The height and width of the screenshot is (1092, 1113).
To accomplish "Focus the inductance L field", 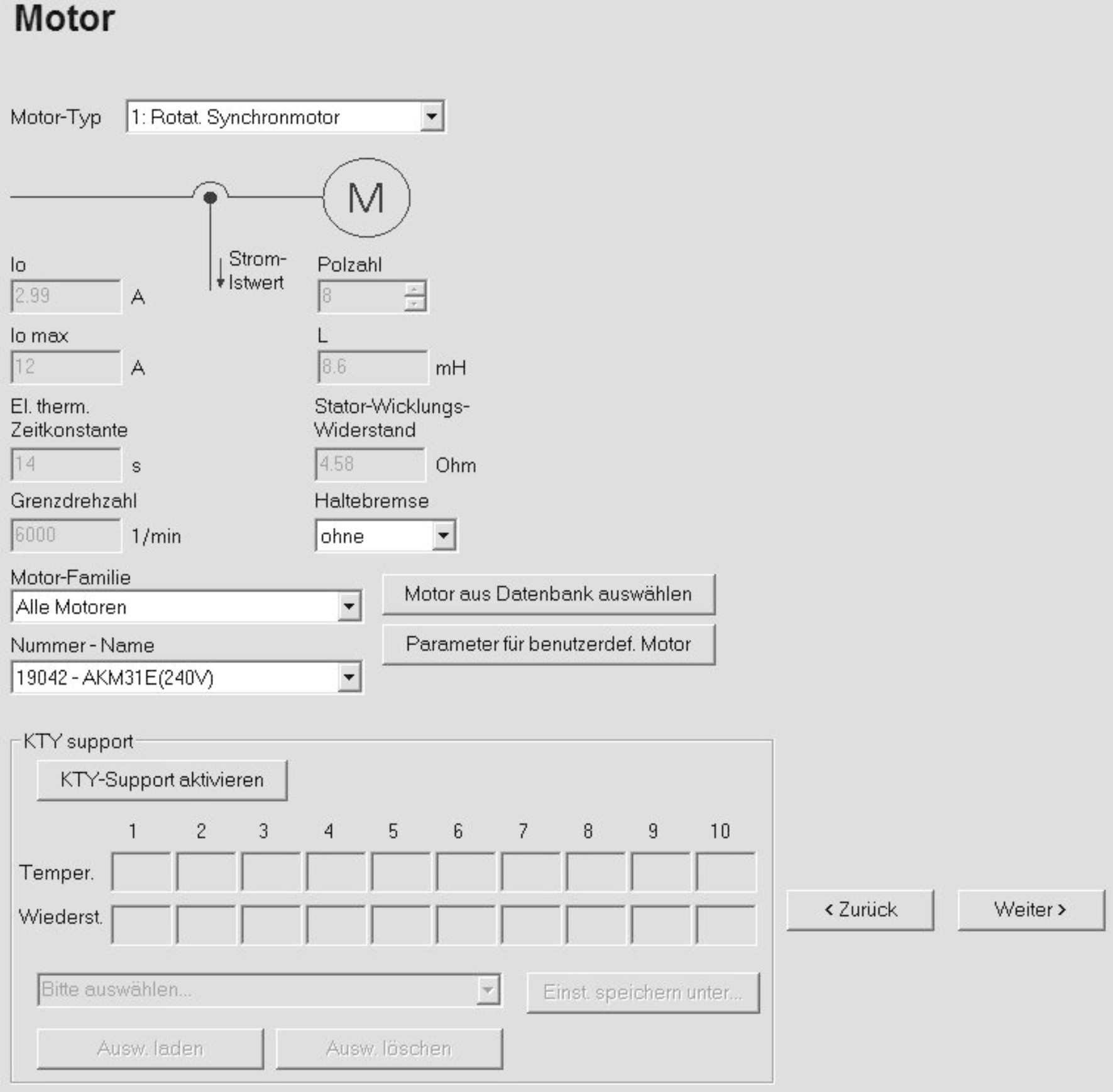I will pyautogui.click(x=372, y=367).
